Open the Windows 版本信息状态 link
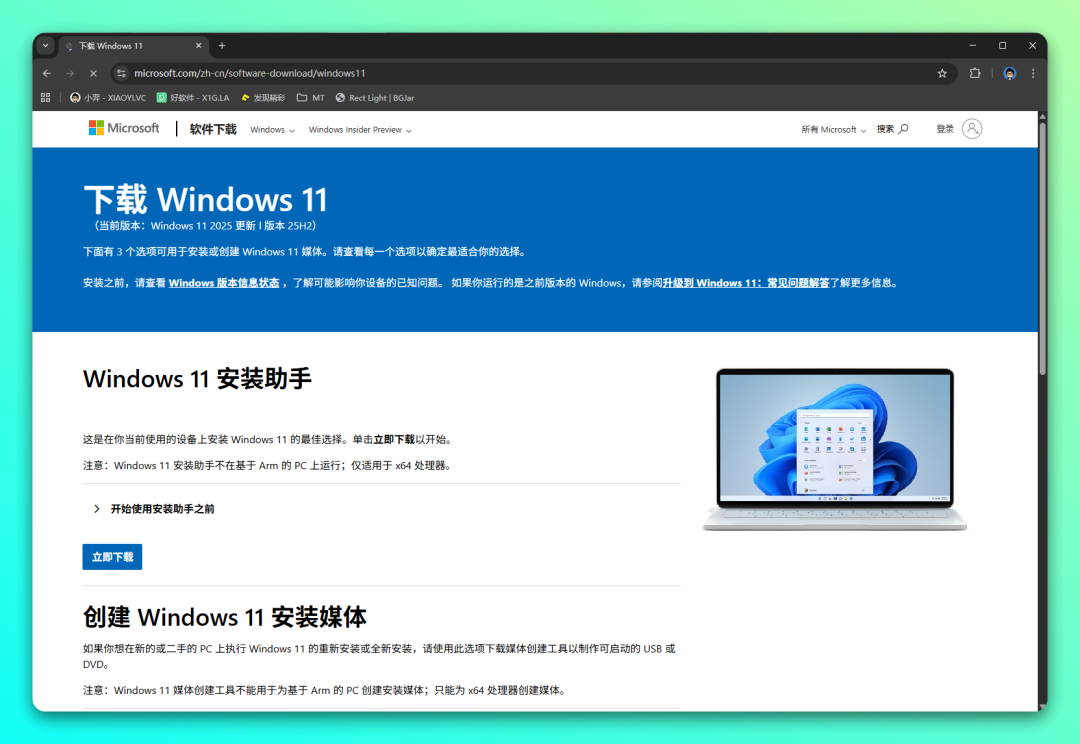 [224, 283]
